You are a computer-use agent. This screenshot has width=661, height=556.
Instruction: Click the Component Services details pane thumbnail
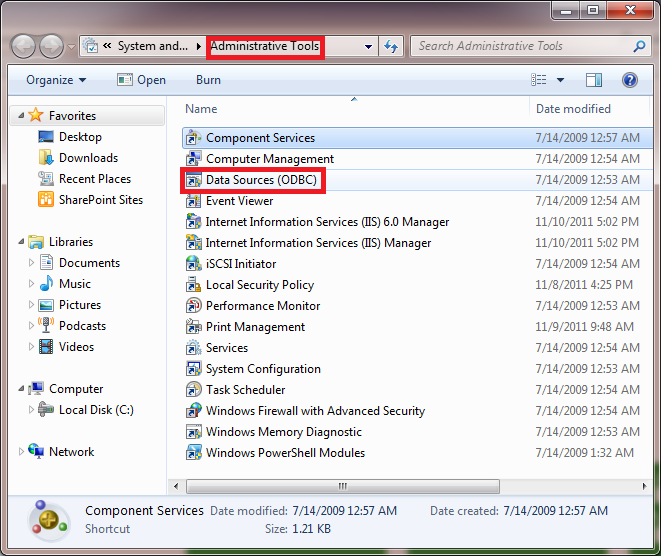tap(48, 520)
